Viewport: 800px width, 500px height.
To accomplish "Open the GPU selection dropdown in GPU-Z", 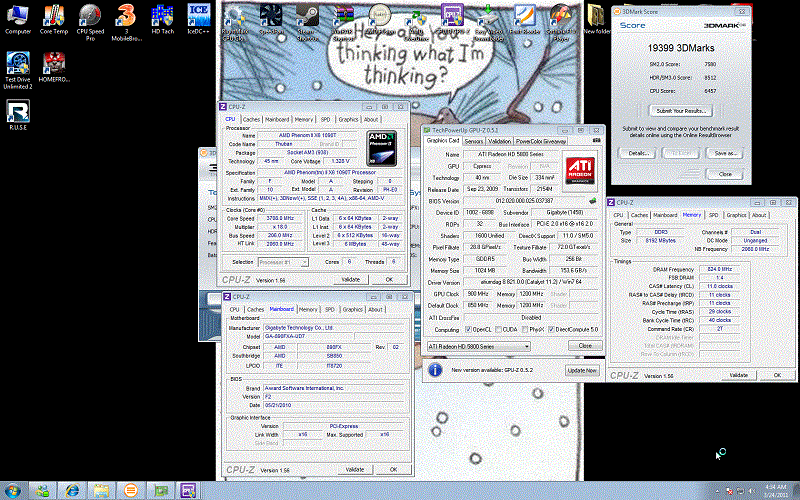I will [479, 346].
